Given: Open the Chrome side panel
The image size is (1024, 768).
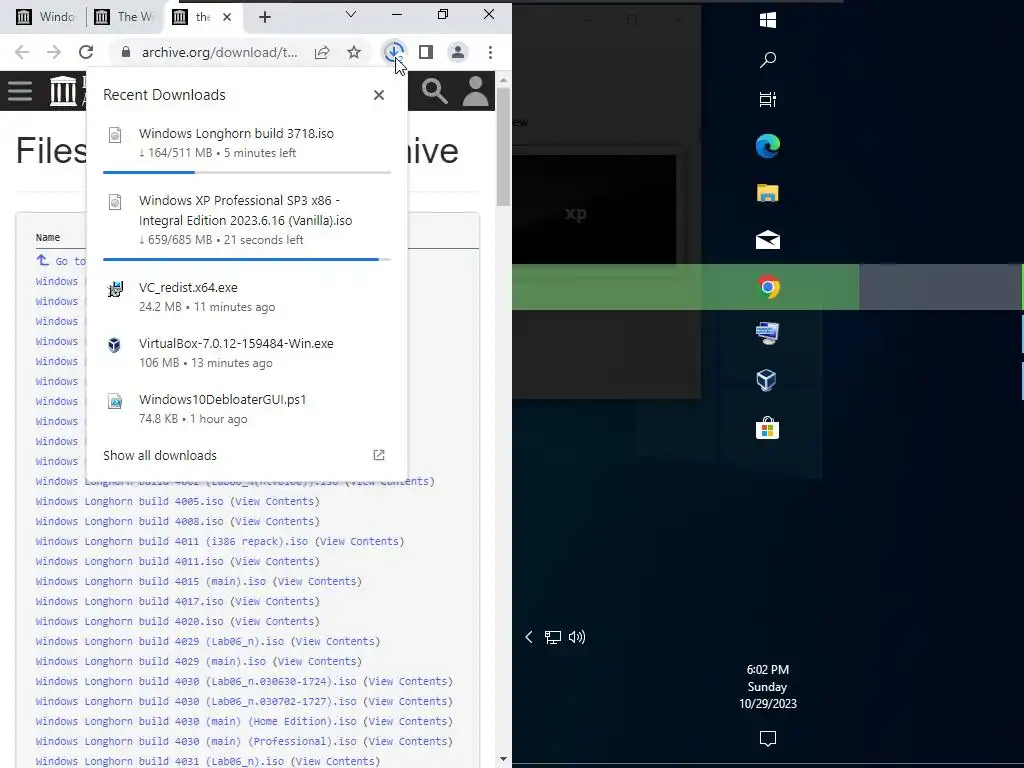Looking at the screenshot, I should click(x=426, y=52).
